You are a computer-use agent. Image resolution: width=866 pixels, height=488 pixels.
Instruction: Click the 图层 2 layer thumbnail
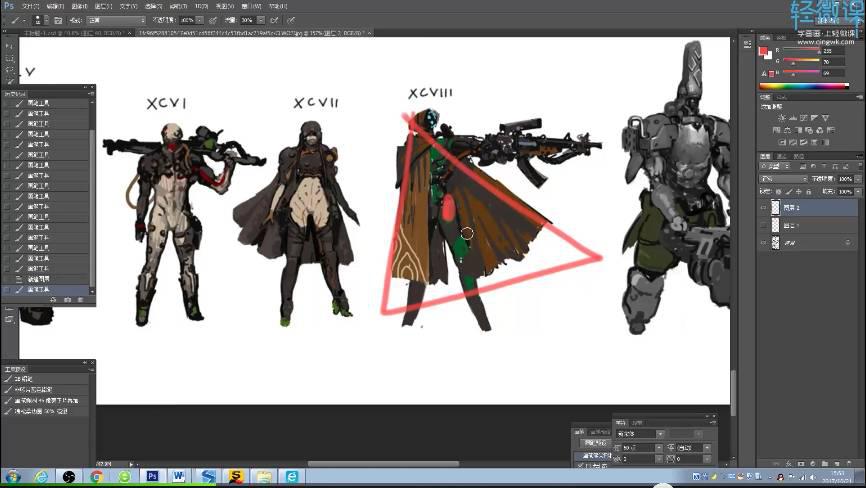click(x=775, y=208)
